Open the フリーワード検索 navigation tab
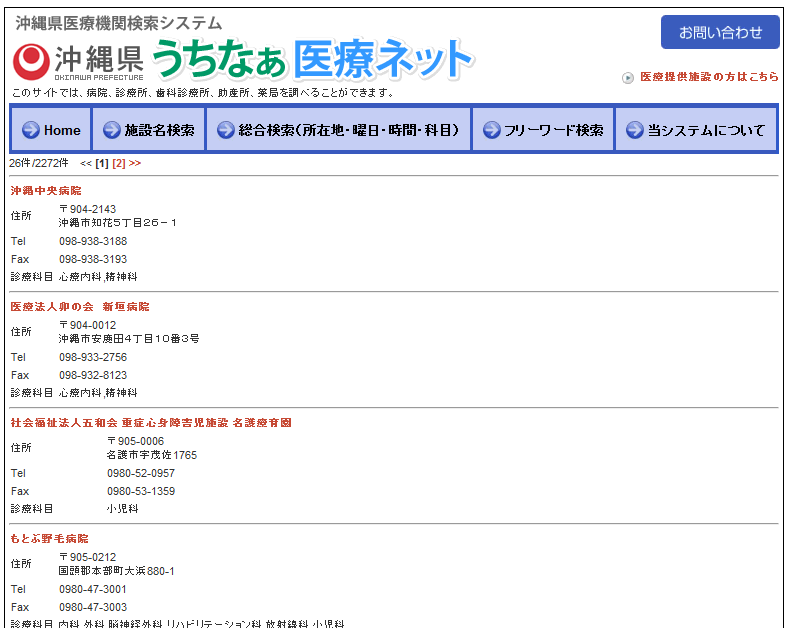 tap(543, 129)
